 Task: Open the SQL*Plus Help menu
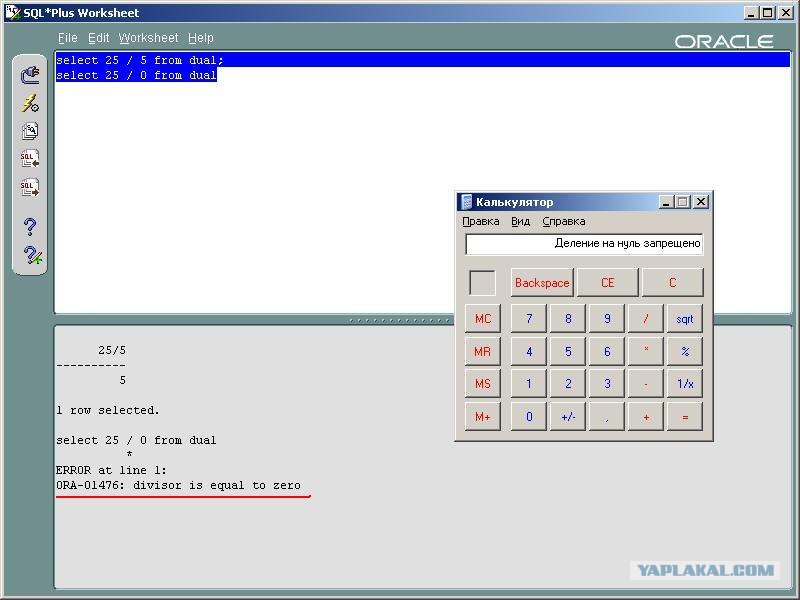click(201, 38)
